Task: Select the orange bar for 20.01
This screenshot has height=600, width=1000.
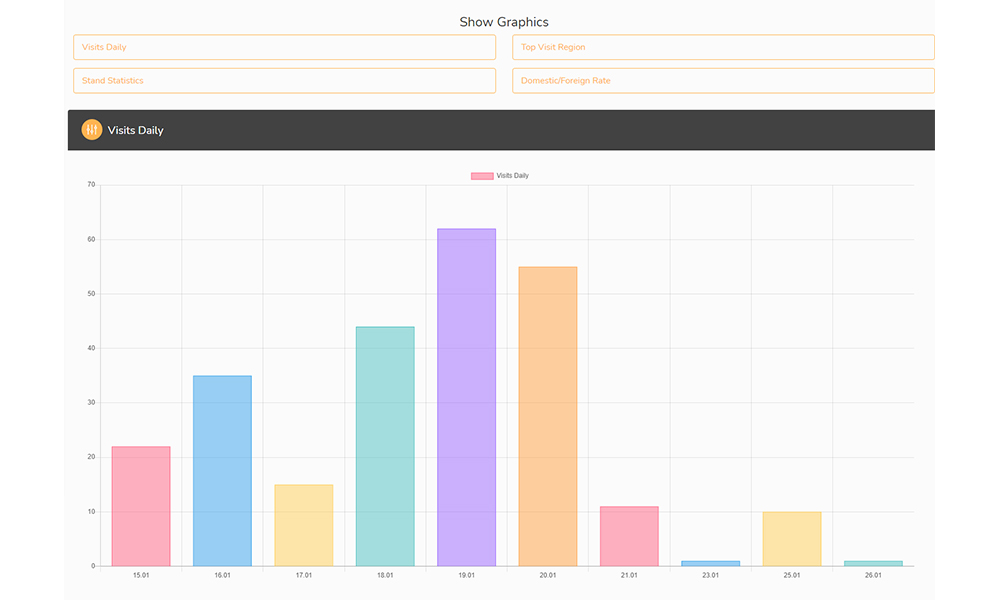Action: point(548,416)
